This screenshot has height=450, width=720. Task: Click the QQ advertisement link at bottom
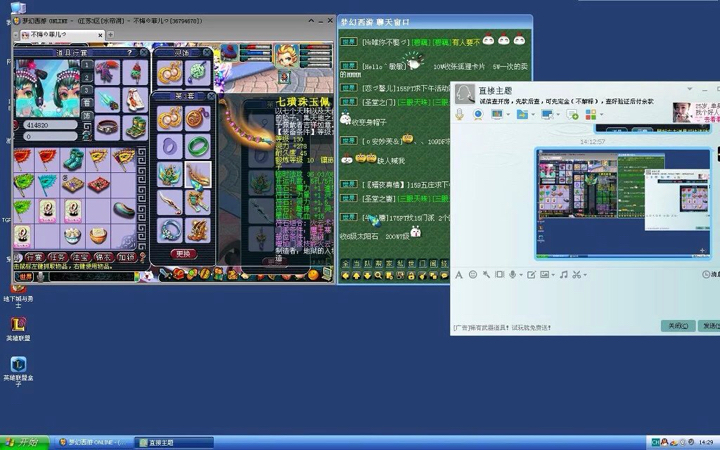click(502, 327)
